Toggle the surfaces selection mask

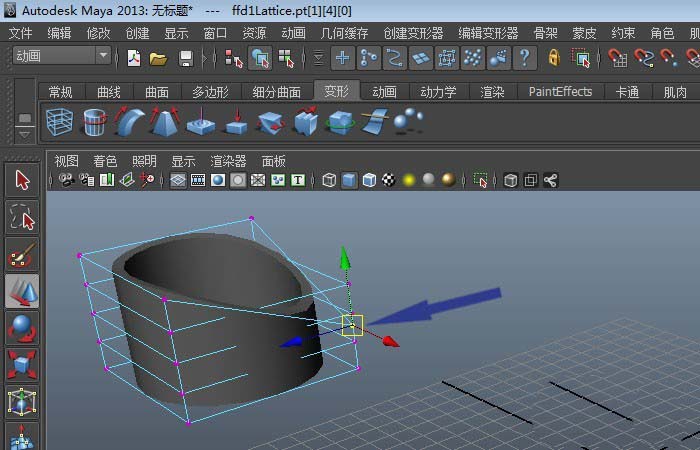(421, 58)
